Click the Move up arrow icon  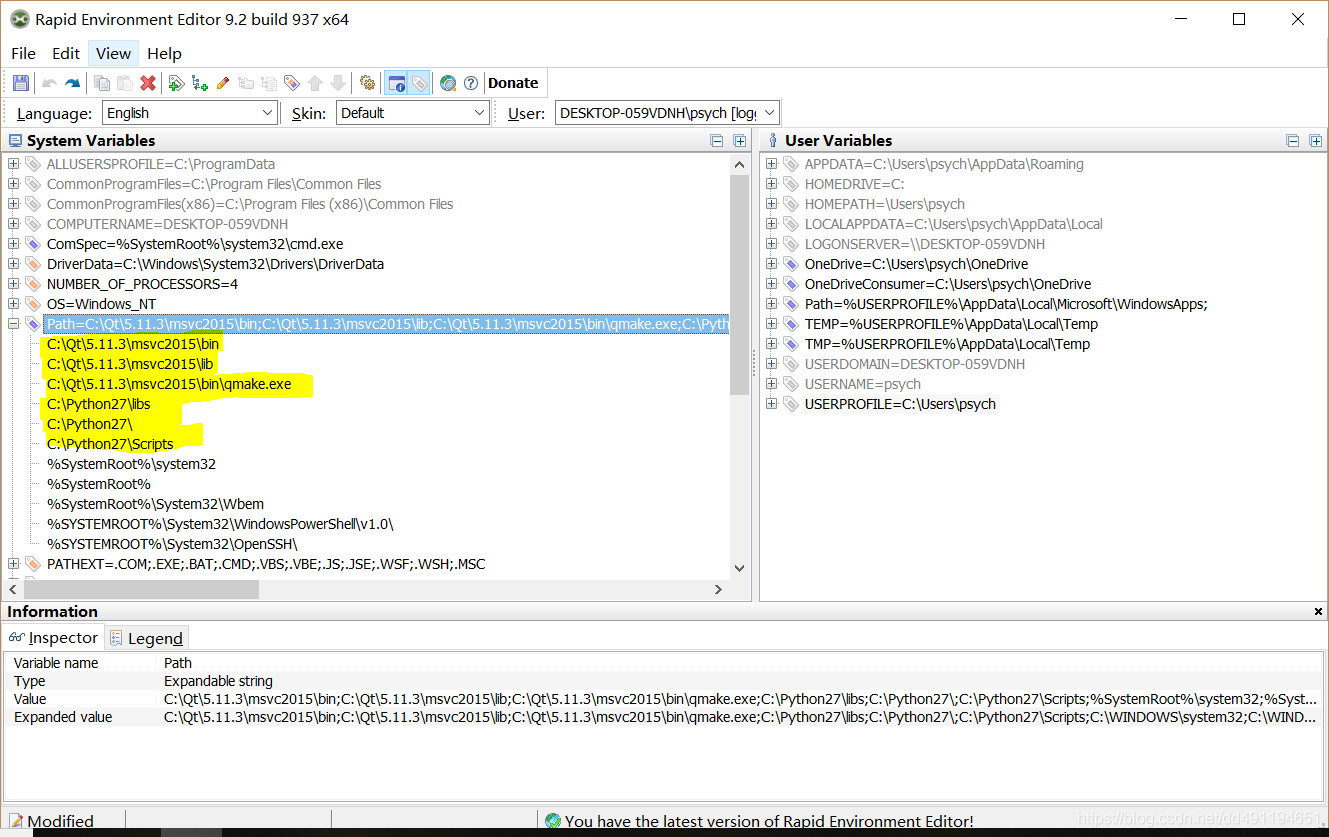(315, 83)
